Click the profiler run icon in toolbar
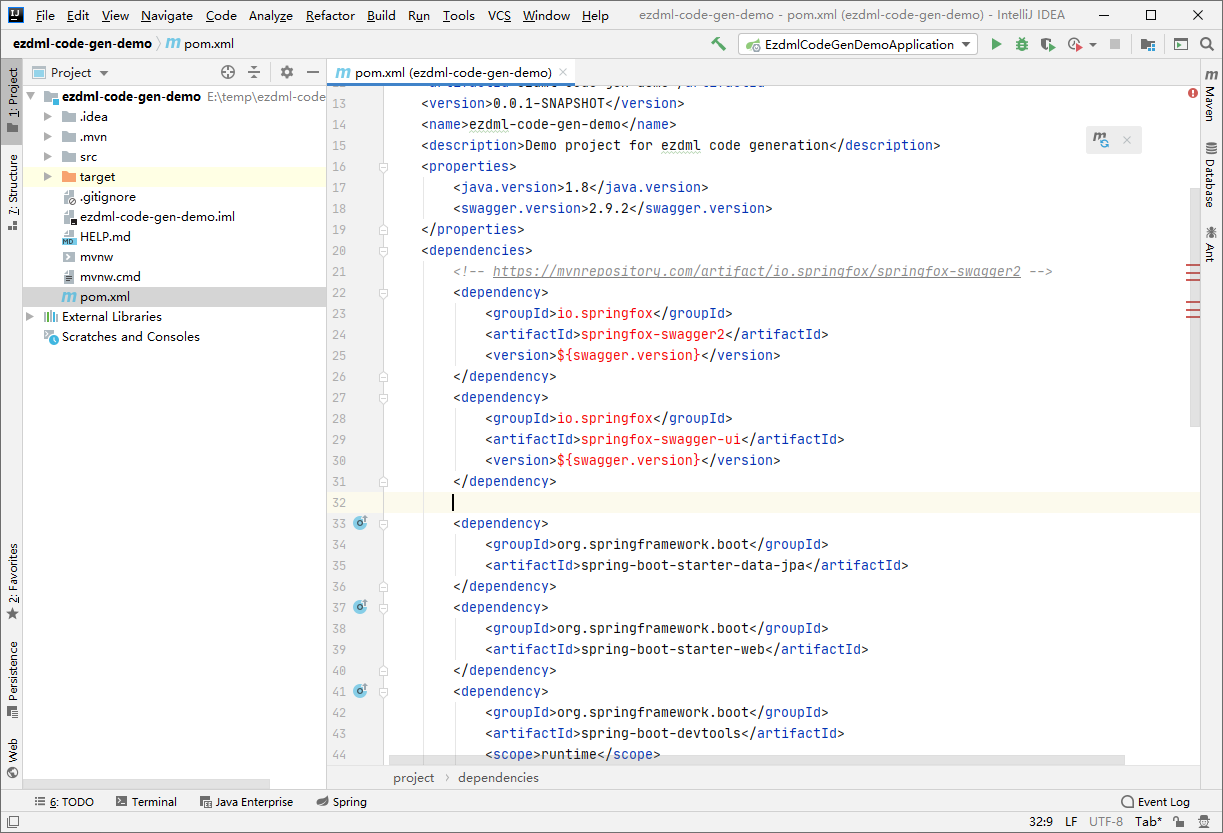The image size is (1223, 833). [x=1074, y=44]
